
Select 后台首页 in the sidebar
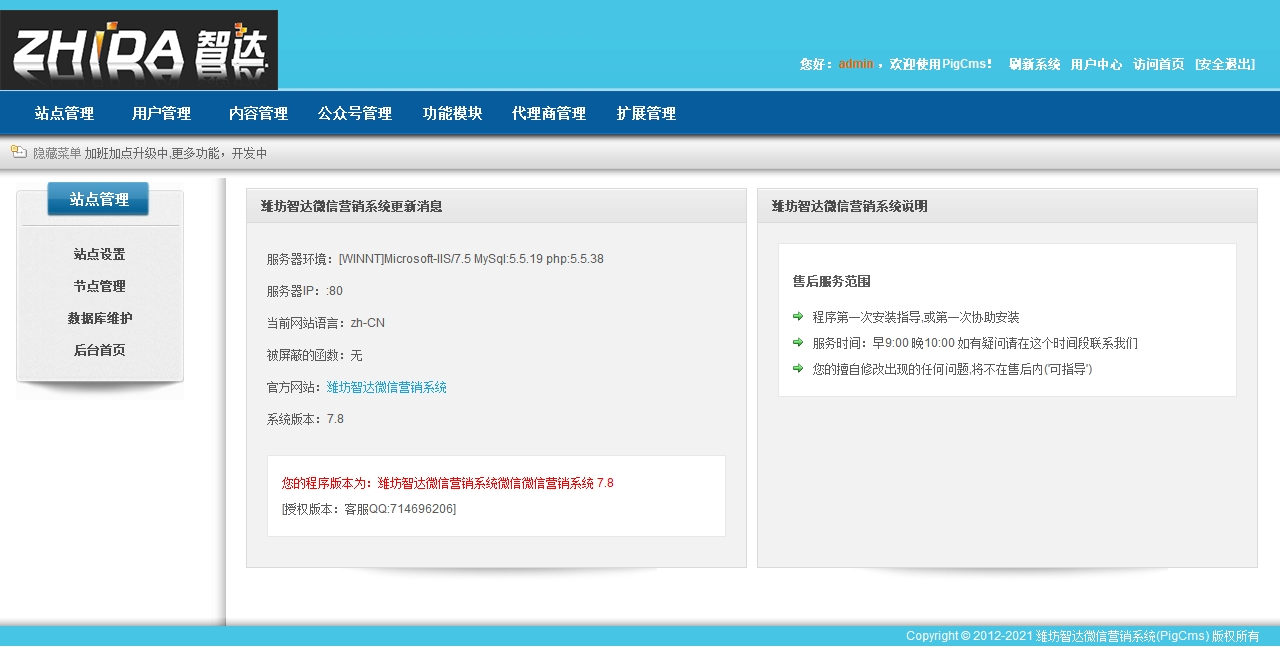99,350
